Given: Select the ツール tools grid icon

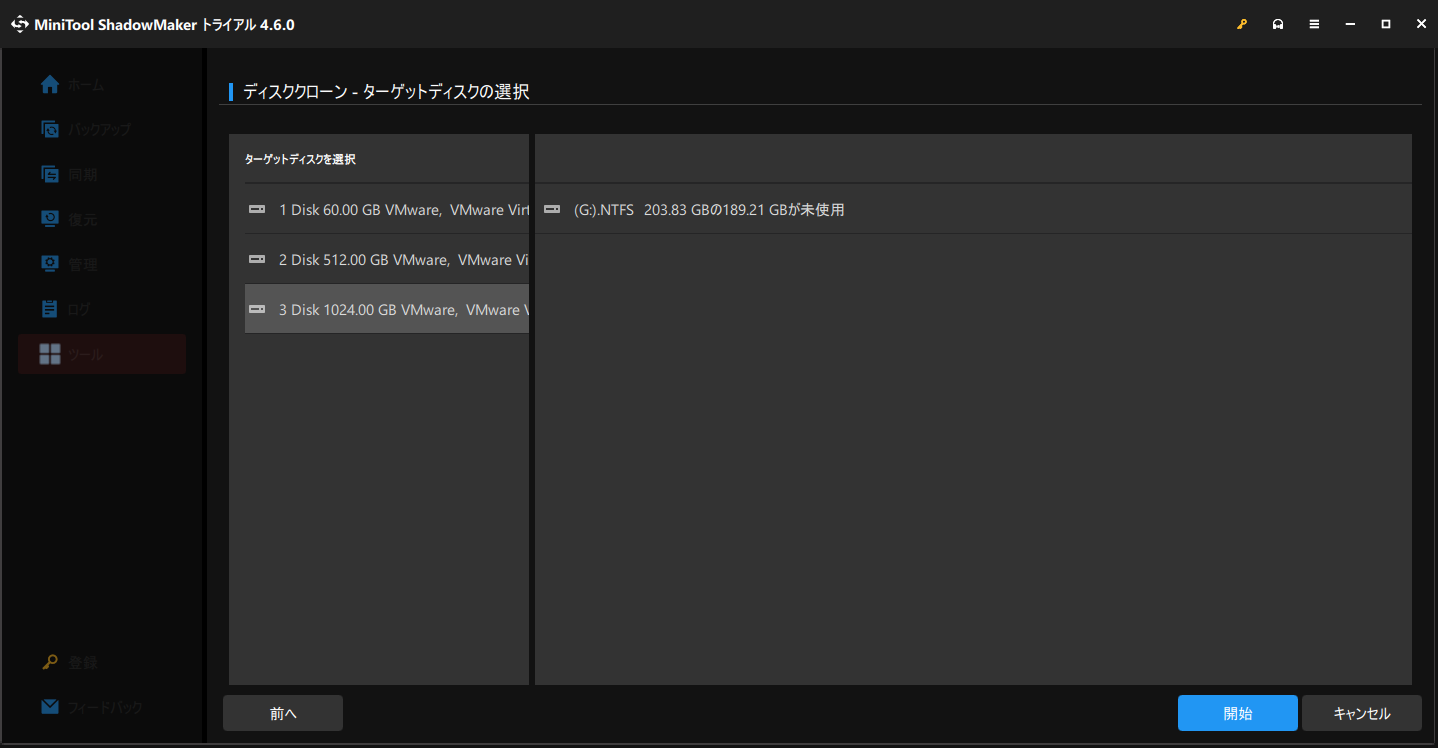Looking at the screenshot, I should tap(50, 354).
